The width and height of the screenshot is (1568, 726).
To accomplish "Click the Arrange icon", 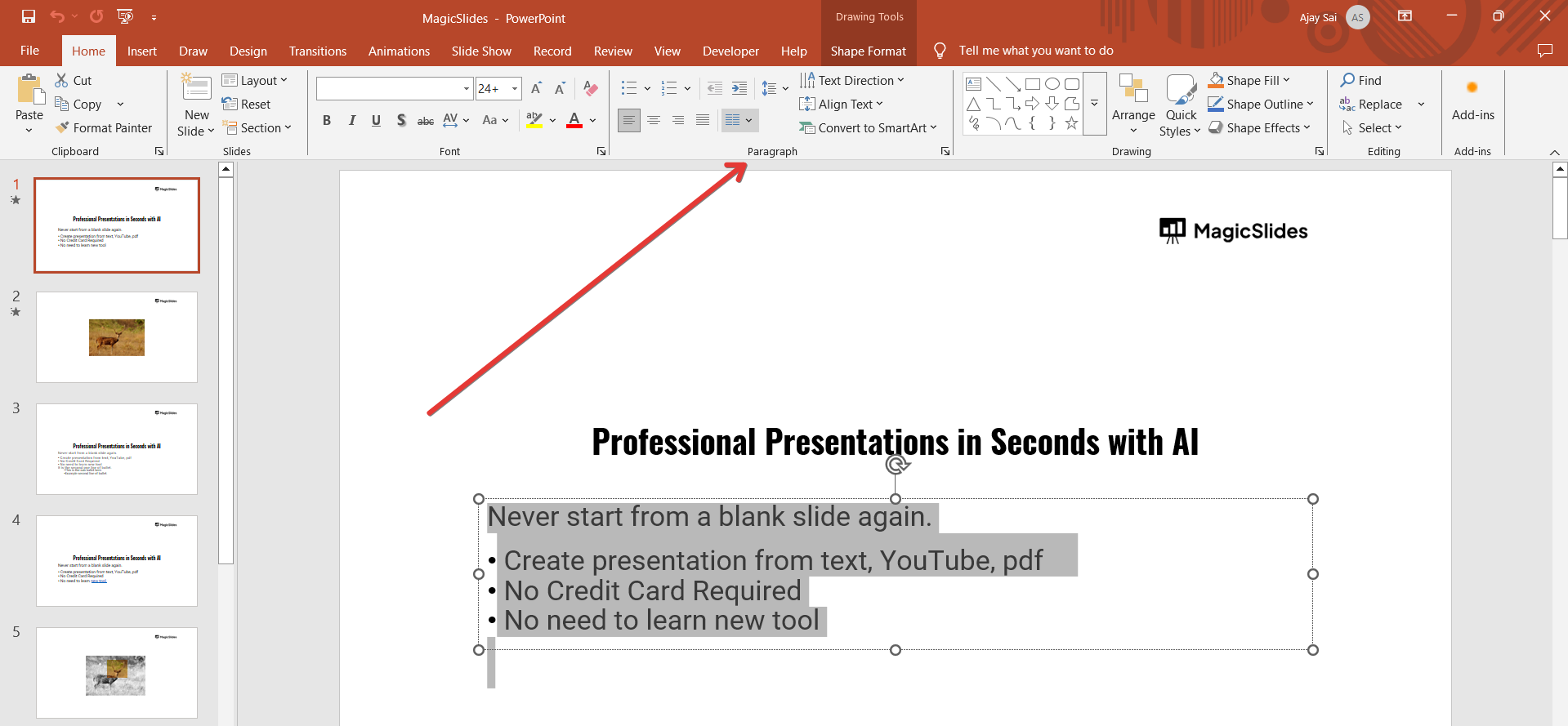I will coord(1133,105).
